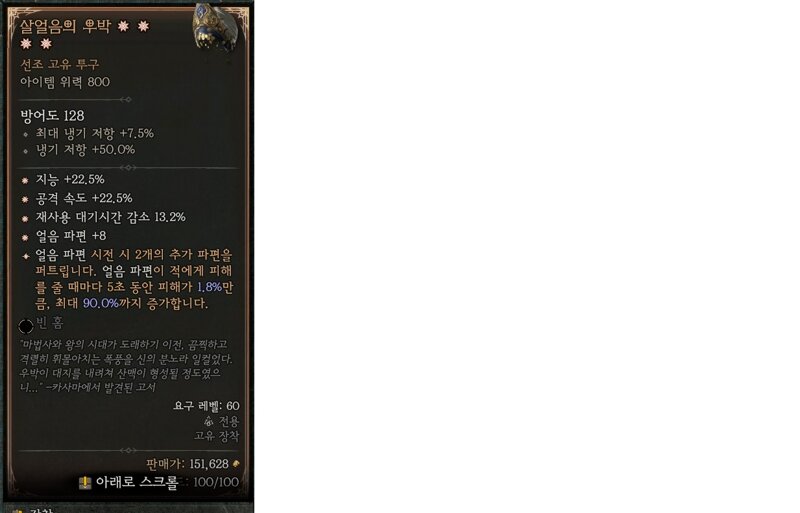Viewport: 800px width, 513px height.
Task: Click the 공격 속도 +22.5% affix line
Action: (84, 198)
